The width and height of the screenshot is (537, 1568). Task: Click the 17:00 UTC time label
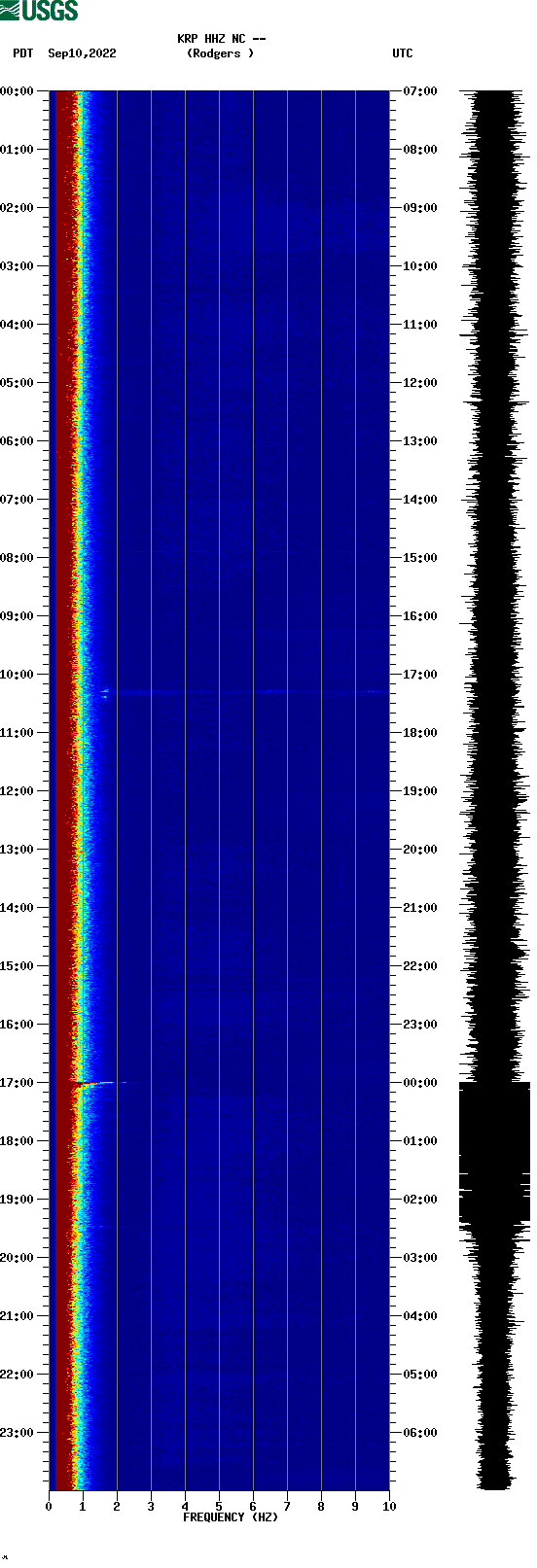point(420,675)
